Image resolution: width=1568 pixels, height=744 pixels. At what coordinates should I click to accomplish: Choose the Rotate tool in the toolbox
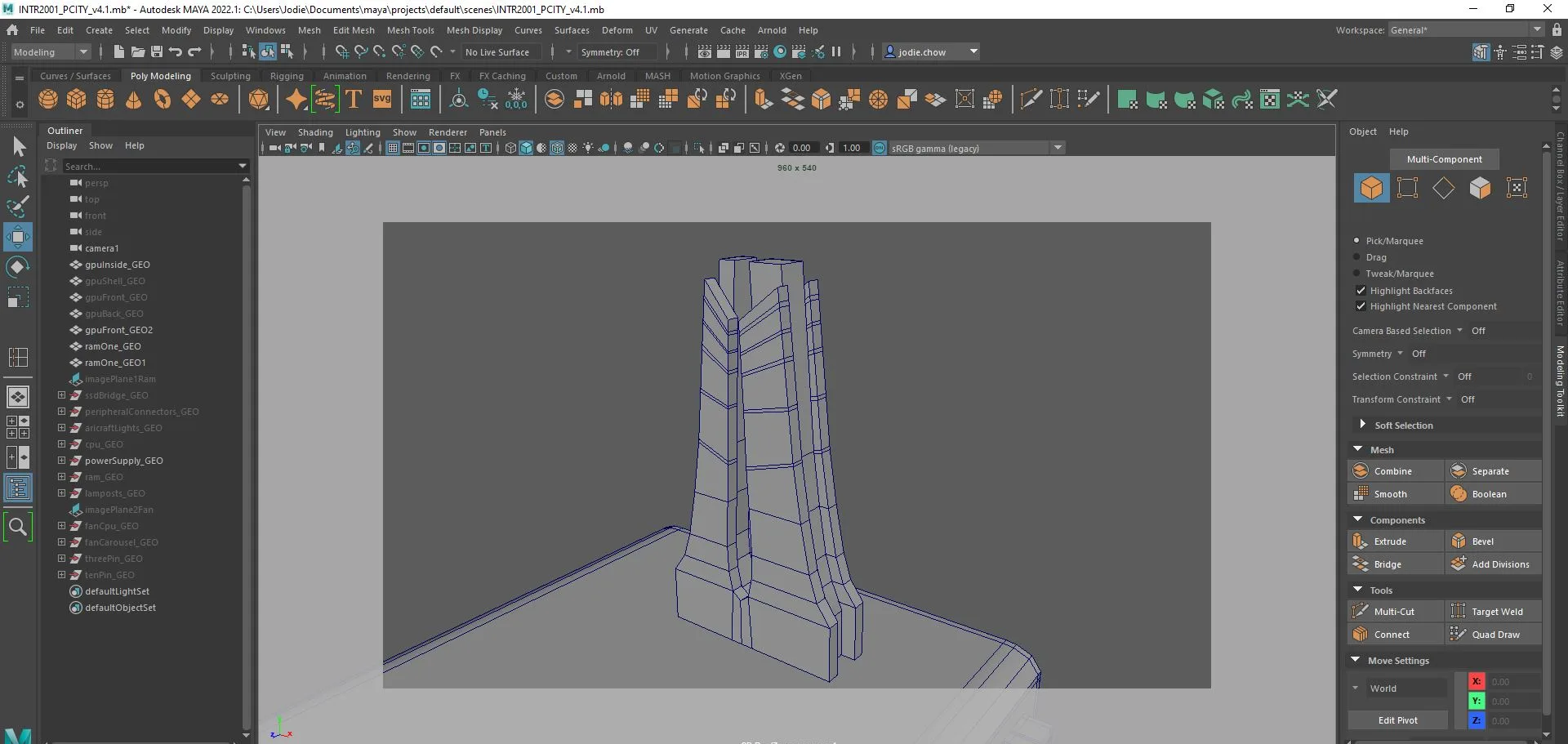[18, 267]
